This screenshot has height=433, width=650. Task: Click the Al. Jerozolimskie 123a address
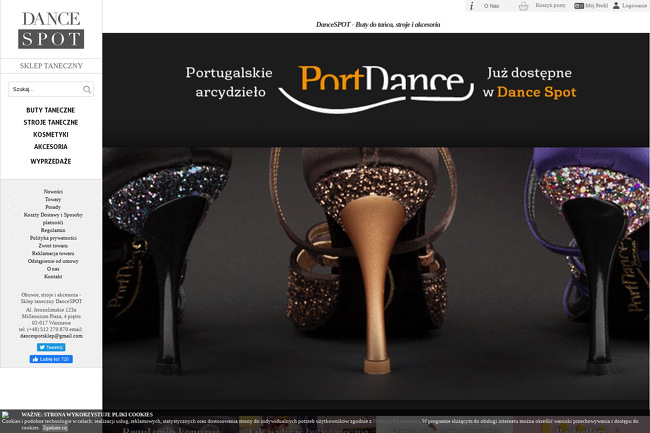pos(51,310)
